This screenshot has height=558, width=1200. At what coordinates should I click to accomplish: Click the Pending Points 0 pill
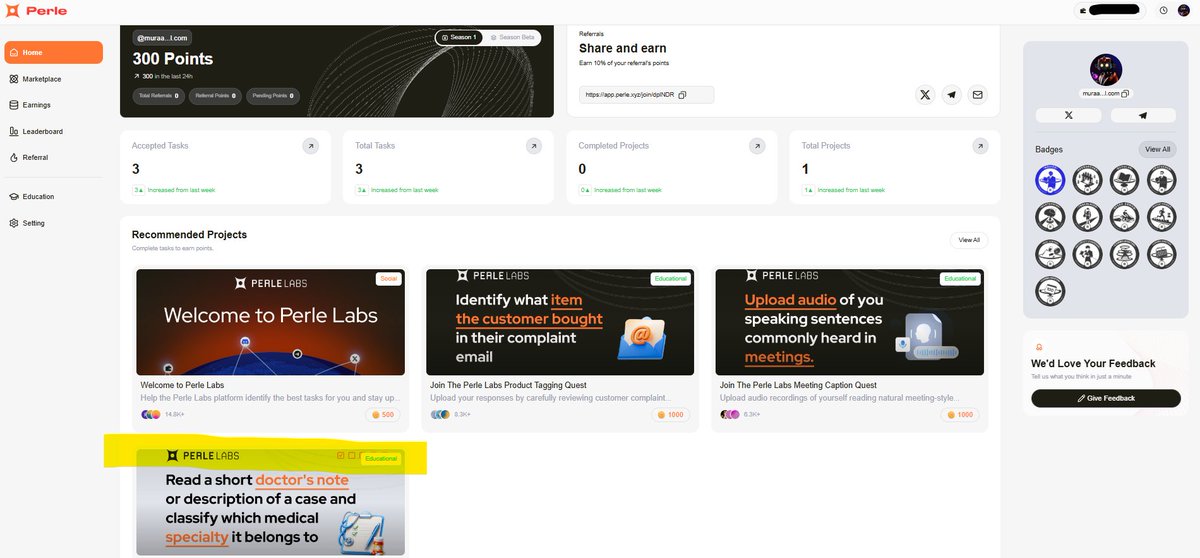[x=273, y=96]
